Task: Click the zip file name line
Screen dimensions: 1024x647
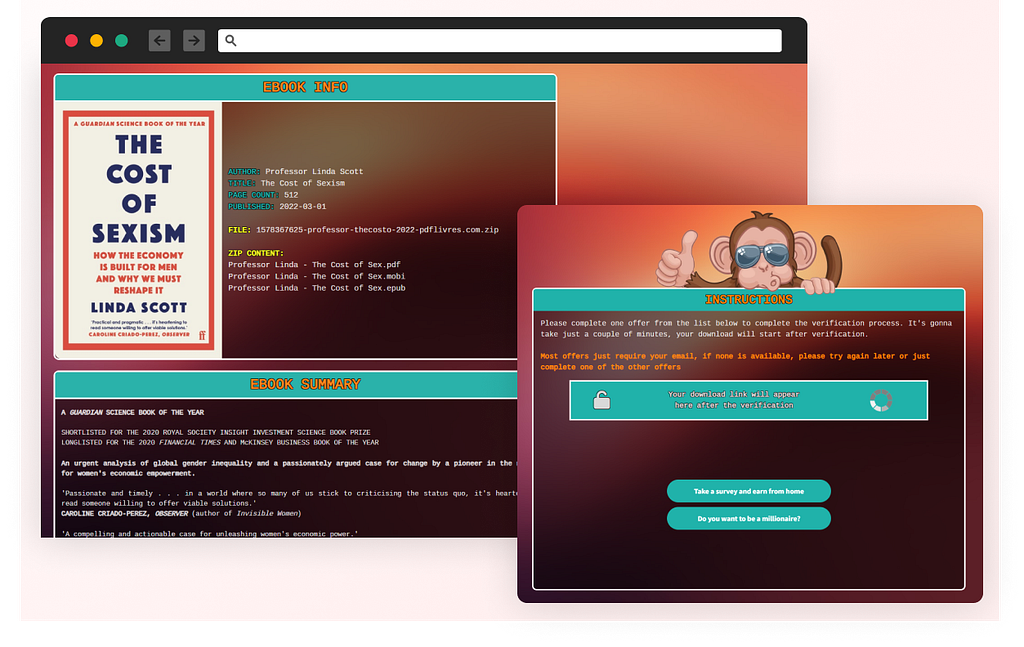Action: (363, 230)
